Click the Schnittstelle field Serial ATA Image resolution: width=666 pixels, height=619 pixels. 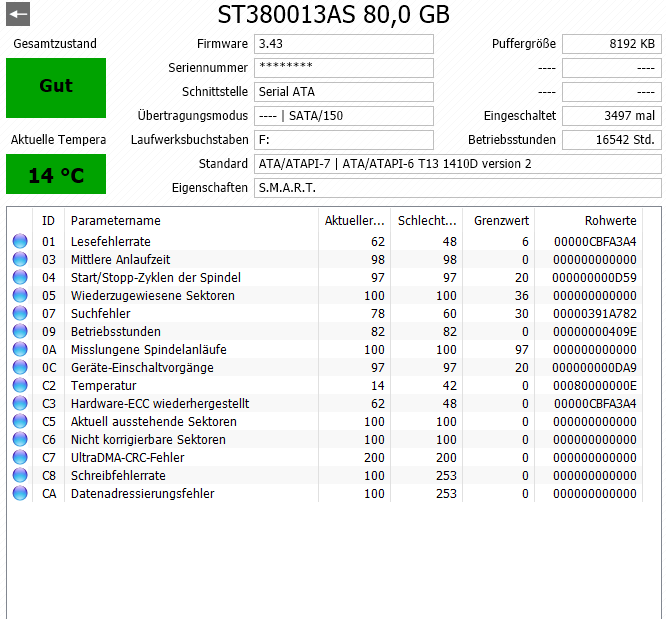pos(344,92)
